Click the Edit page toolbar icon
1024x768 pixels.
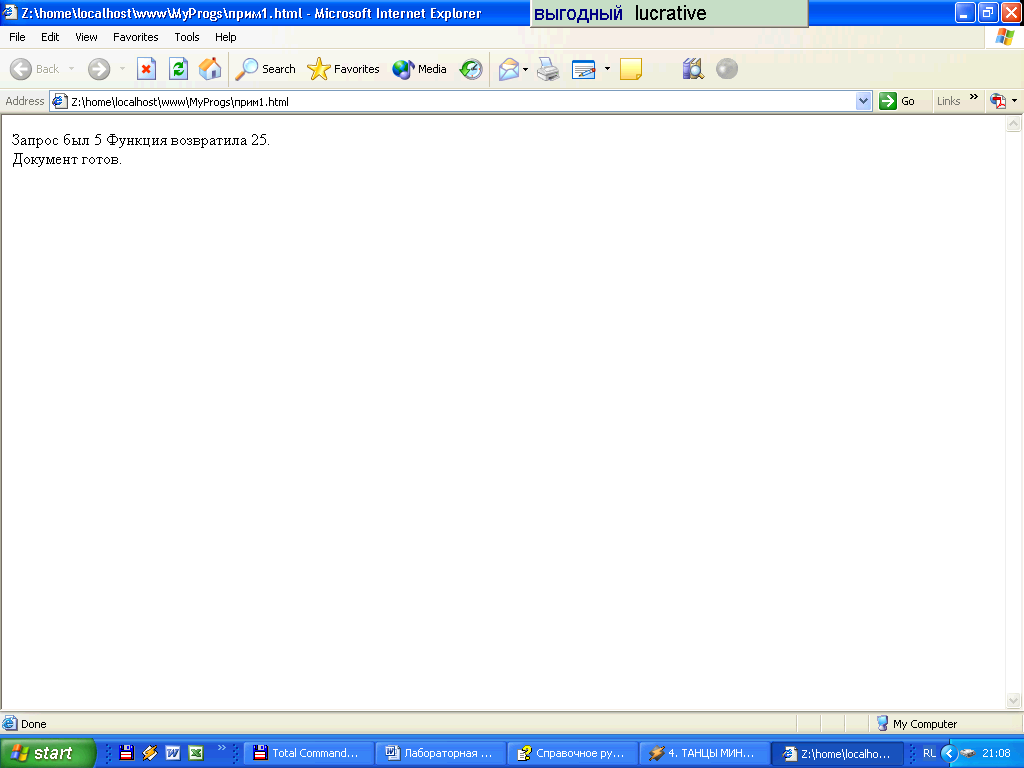coord(584,69)
